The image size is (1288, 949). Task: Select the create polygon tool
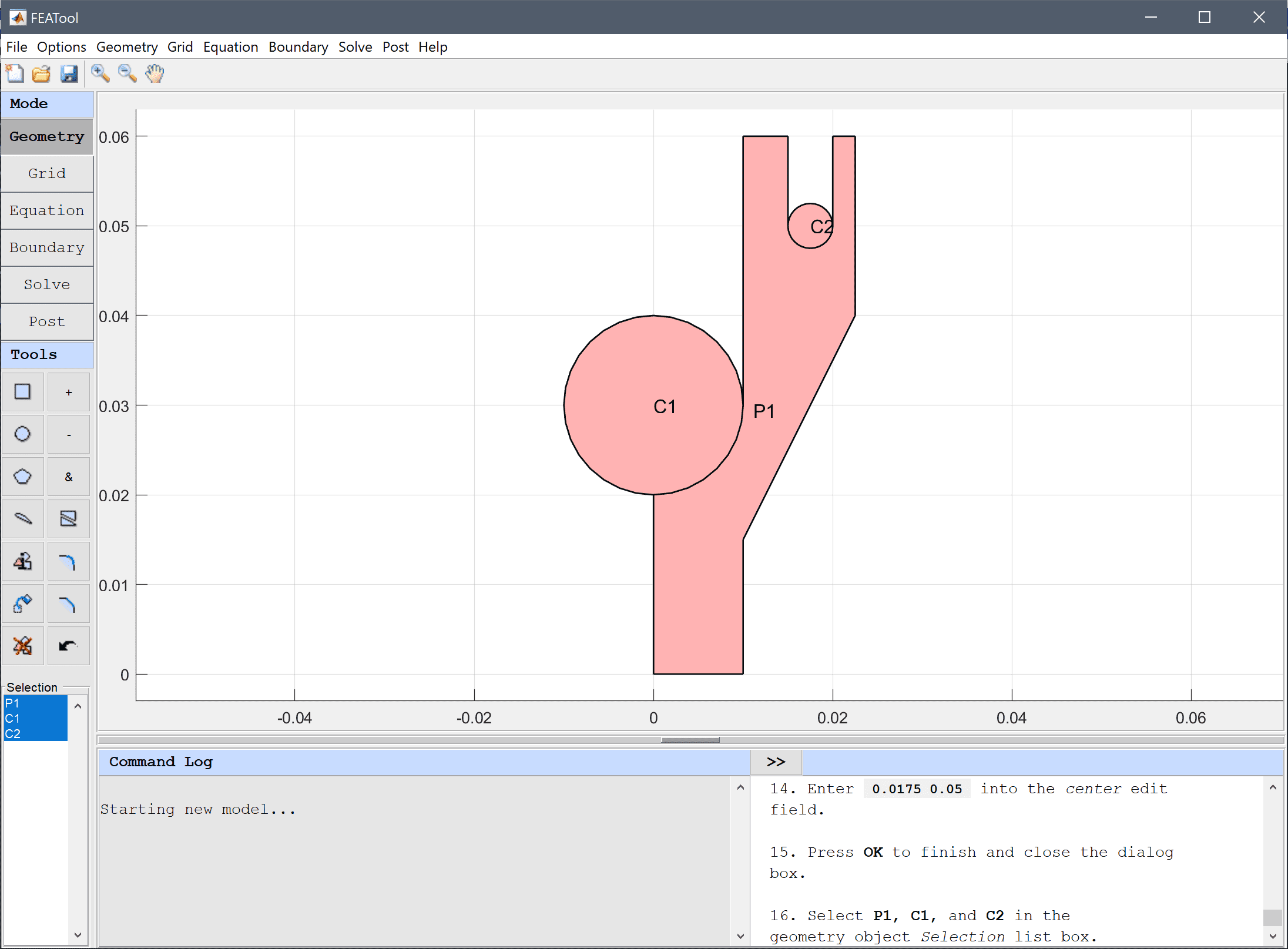(x=22, y=477)
